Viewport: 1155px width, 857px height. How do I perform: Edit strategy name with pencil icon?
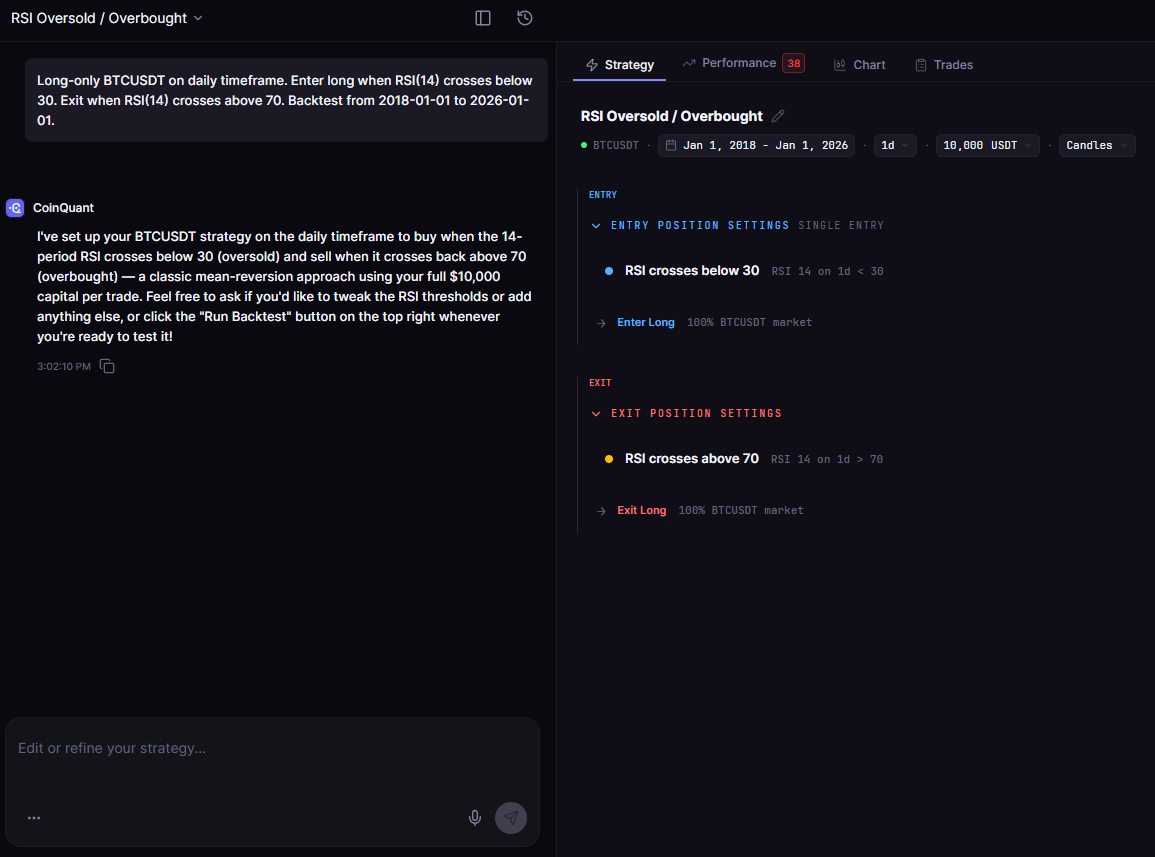click(x=778, y=116)
